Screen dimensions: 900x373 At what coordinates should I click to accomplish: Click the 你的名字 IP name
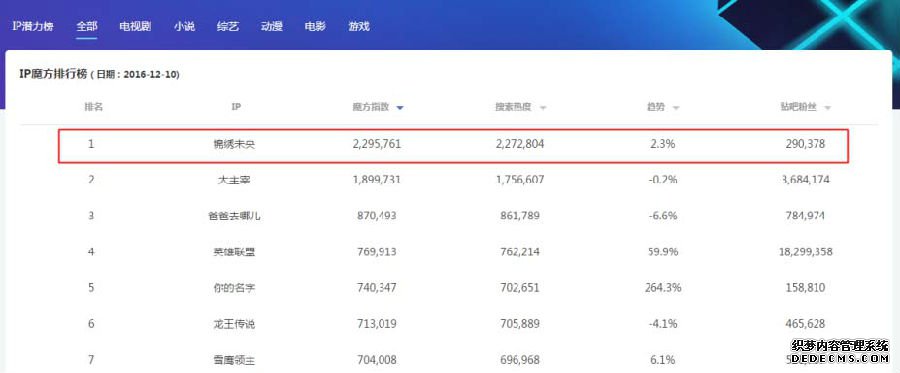coord(234,288)
